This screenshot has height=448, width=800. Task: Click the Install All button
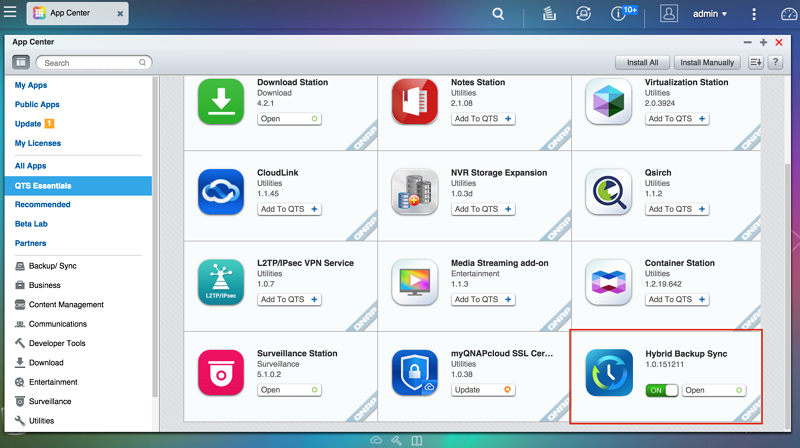pos(642,62)
